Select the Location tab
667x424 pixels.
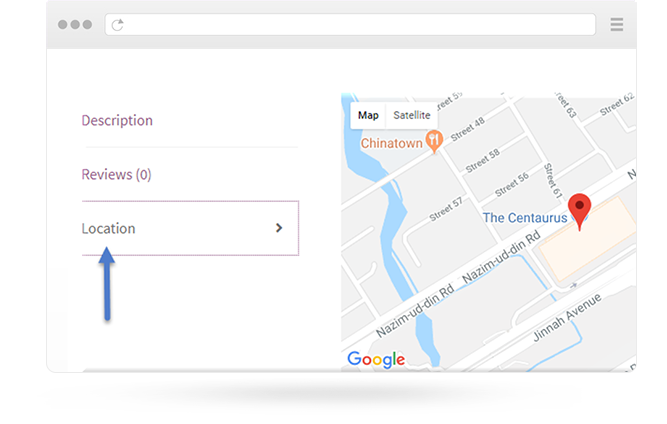(108, 228)
